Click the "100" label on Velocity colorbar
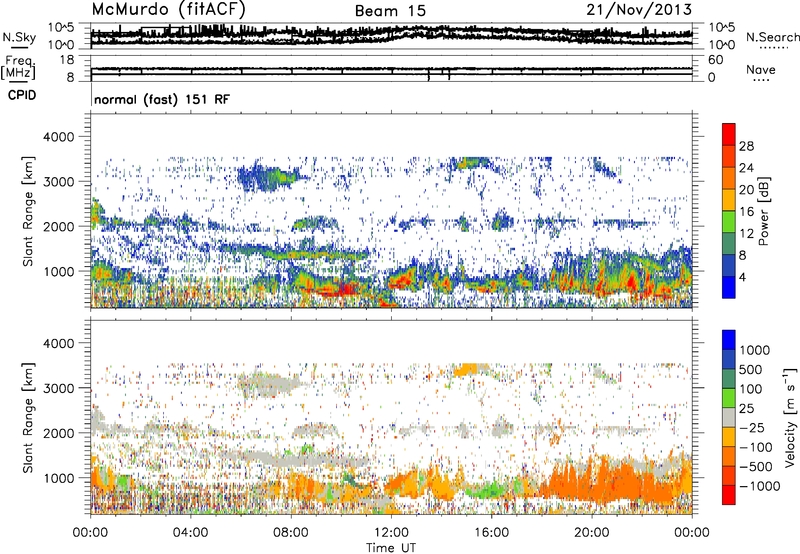 point(750,389)
